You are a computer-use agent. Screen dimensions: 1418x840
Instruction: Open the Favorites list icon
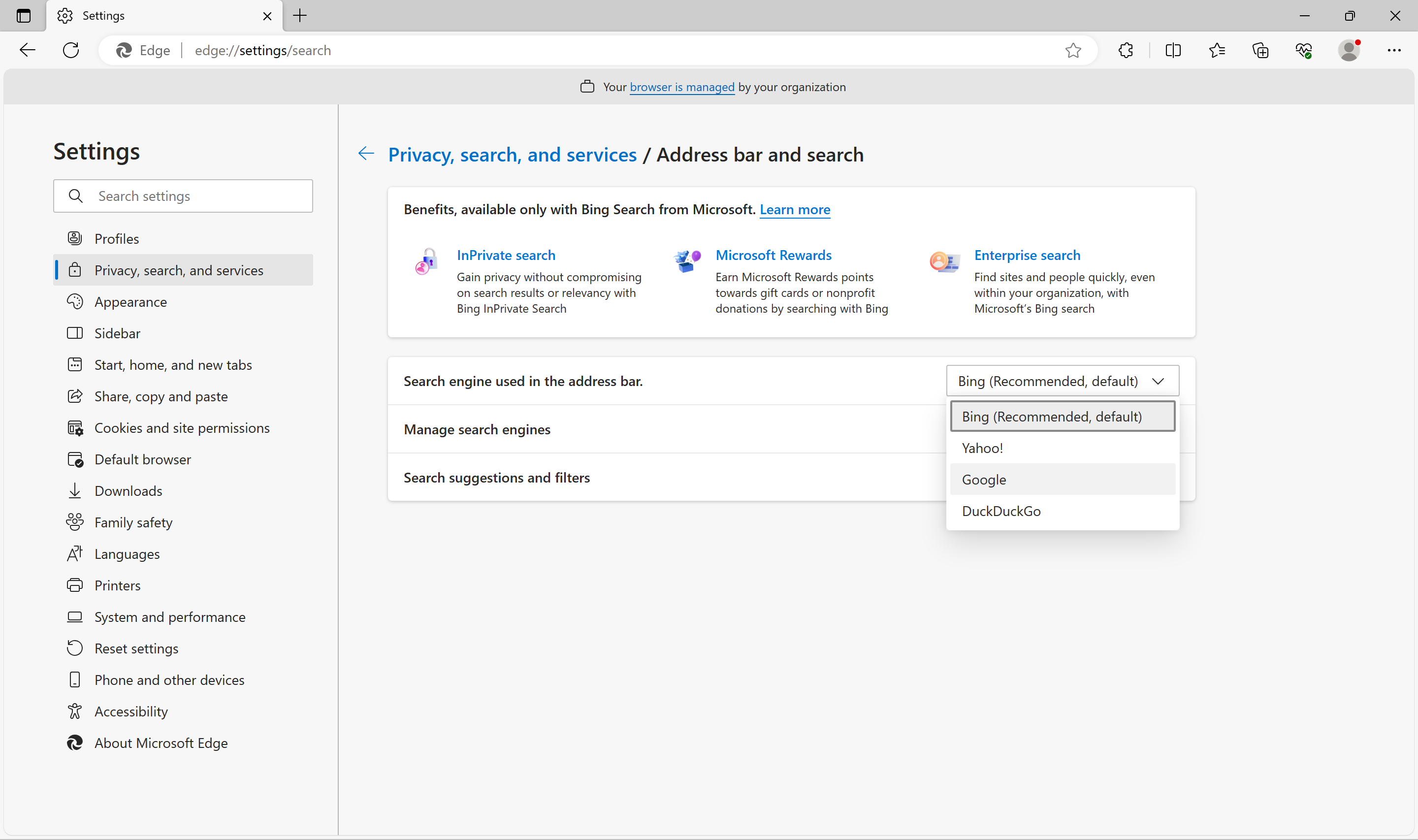(x=1217, y=50)
